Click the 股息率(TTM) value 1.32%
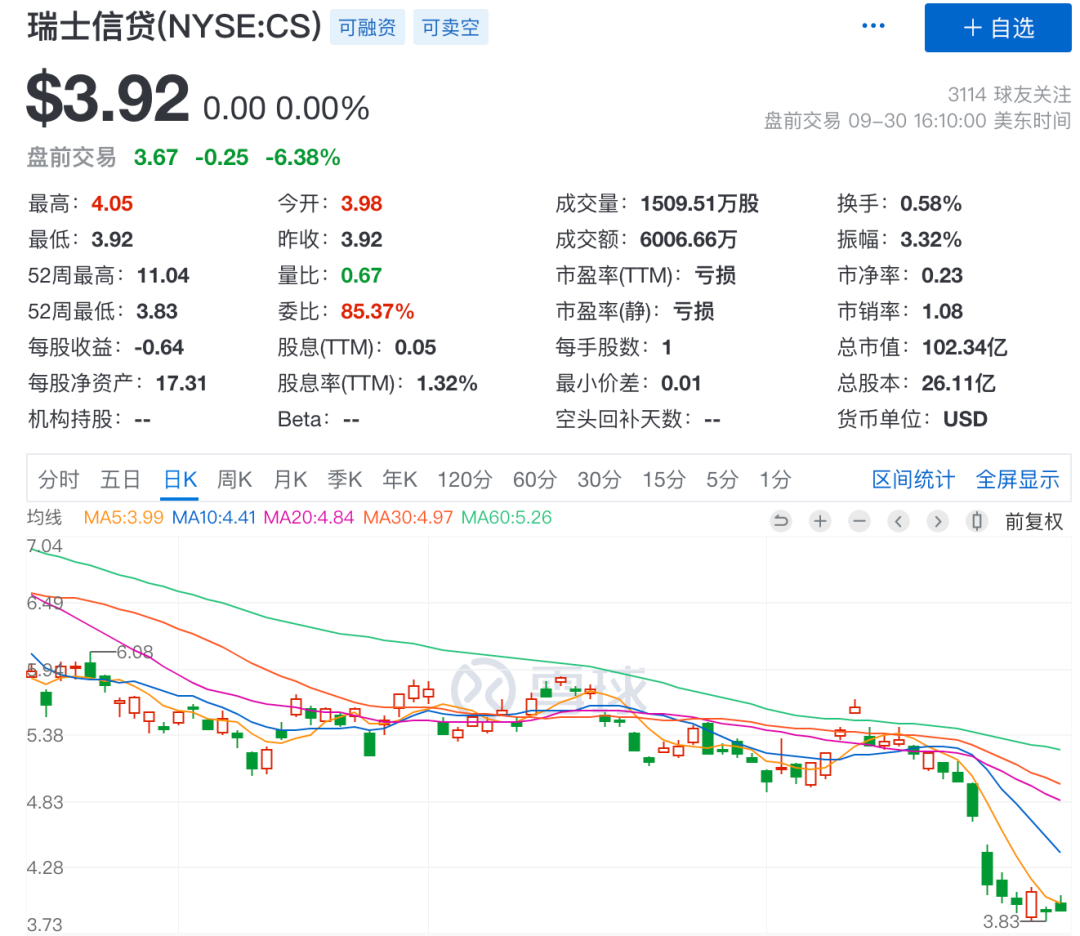The width and height of the screenshot is (1080, 936). tap(447, 383)
